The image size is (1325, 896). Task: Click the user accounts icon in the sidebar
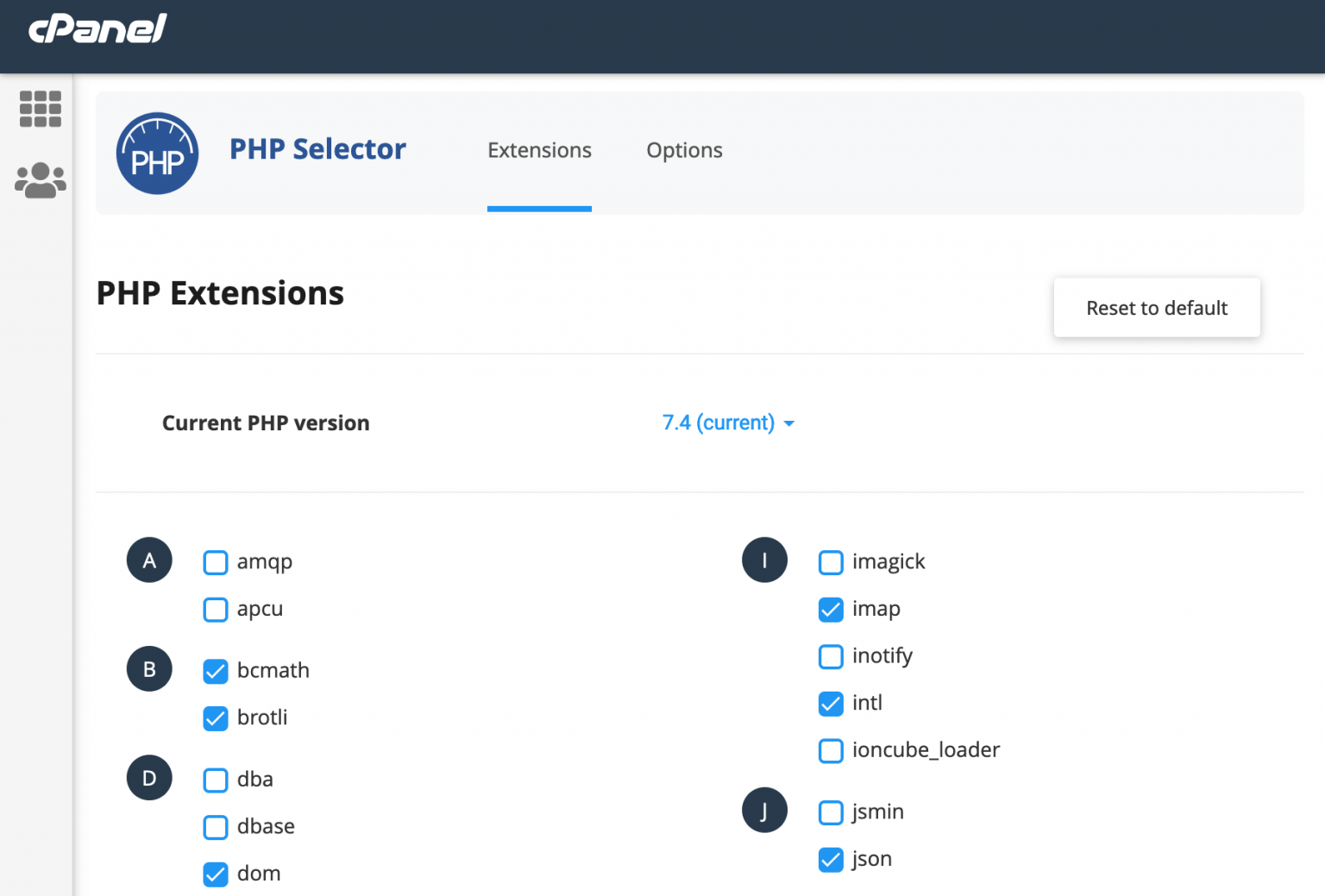coord(39,179)
